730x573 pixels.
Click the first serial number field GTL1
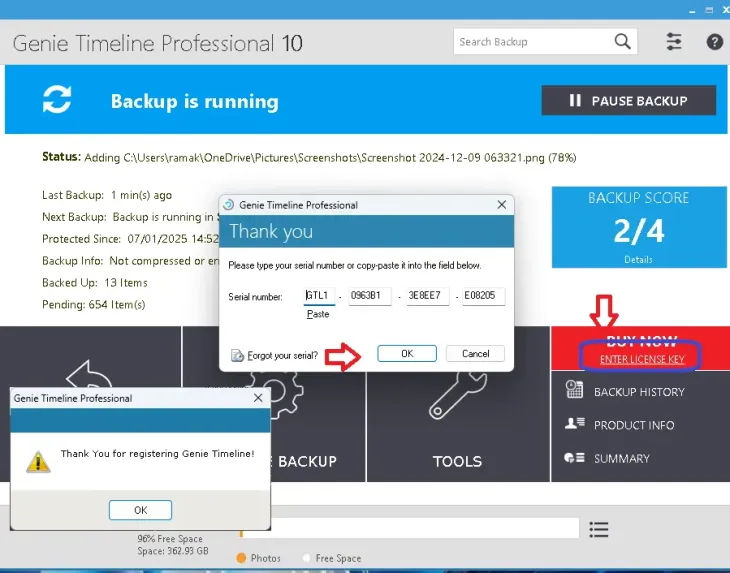320,296
